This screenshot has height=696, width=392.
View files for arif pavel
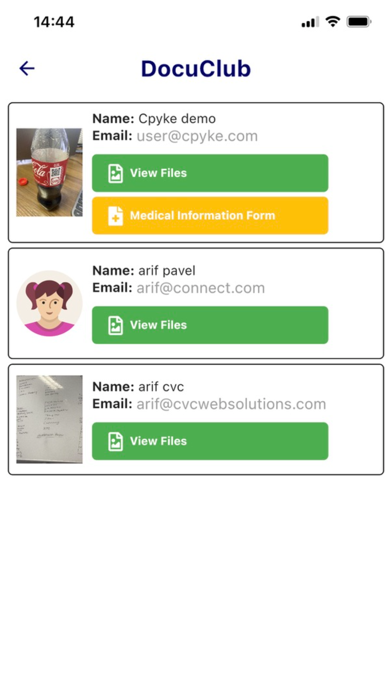pos(210,325)
